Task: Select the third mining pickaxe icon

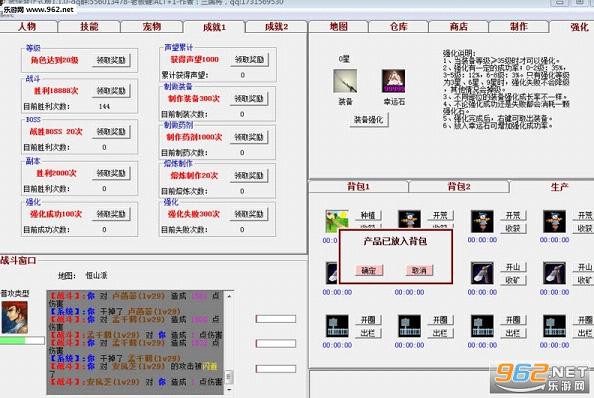Action: (482, 273)
